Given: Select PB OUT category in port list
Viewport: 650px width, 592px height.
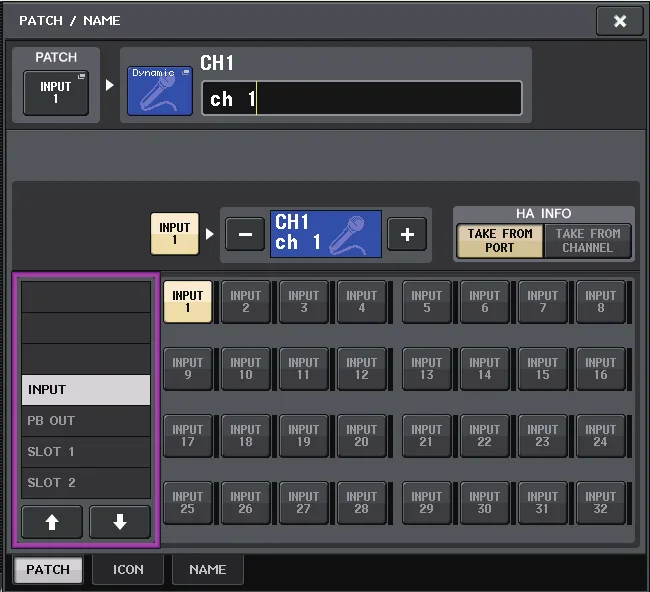Looking at the screenshot, I should point(86,421).
